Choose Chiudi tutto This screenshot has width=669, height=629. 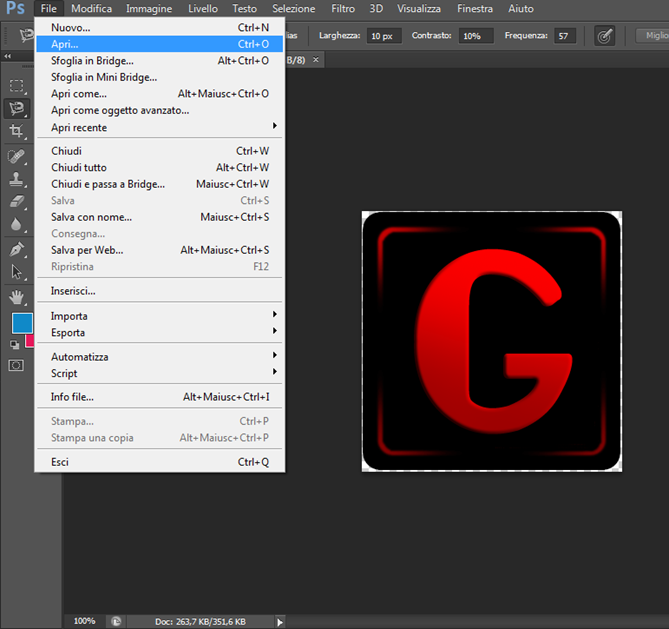(x=159, y=167)
